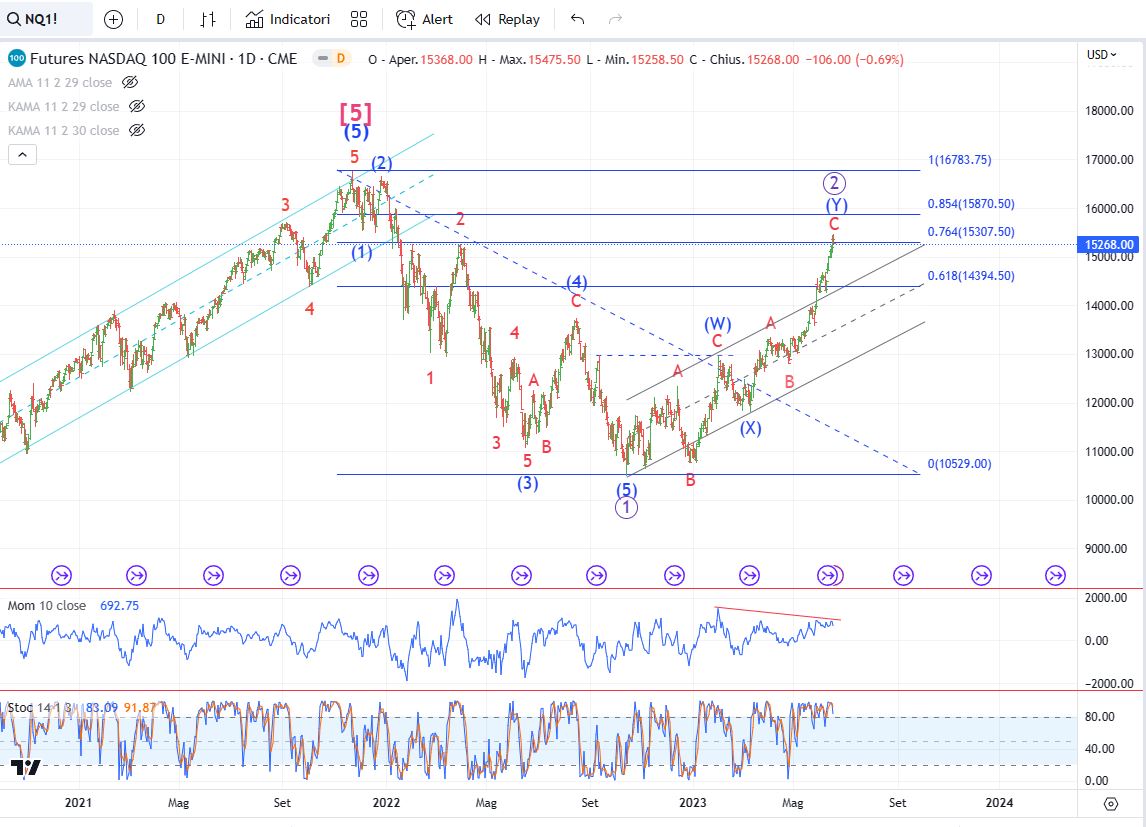Click the plus icon to add a symbol
Viewport: 1146px width, 827px height.
click(113, 20)
